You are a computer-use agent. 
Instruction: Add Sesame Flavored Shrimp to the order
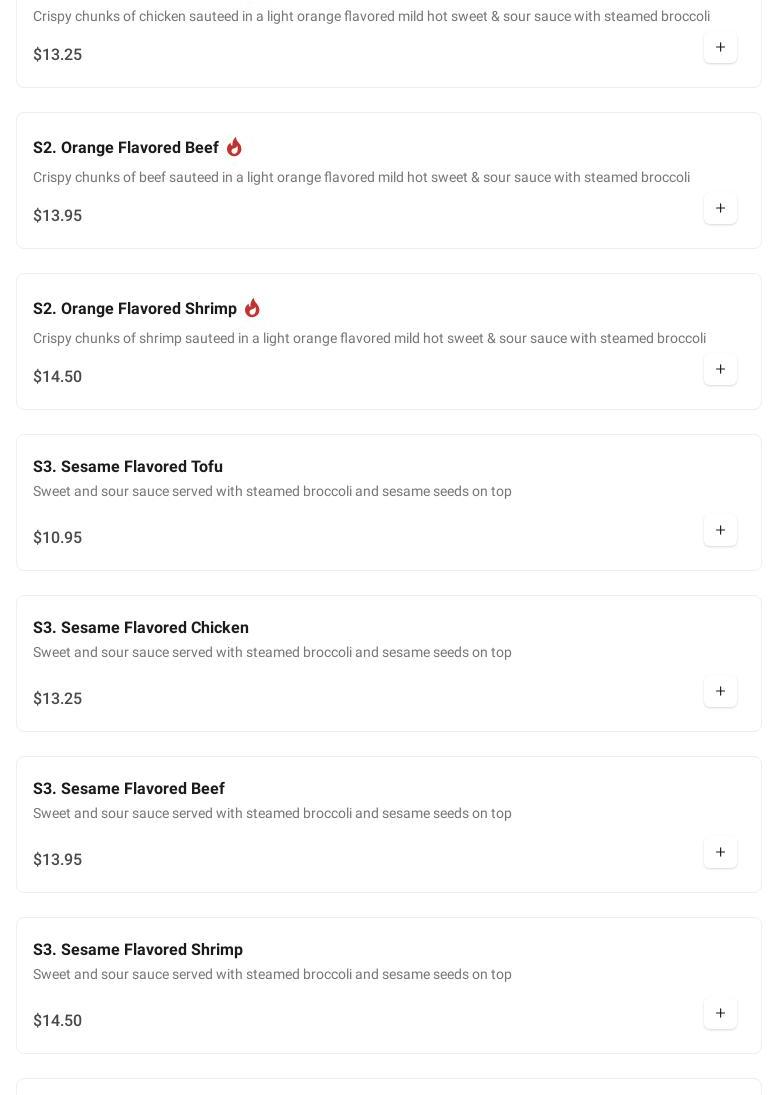pyautogui.click(x=720, y=1014)
